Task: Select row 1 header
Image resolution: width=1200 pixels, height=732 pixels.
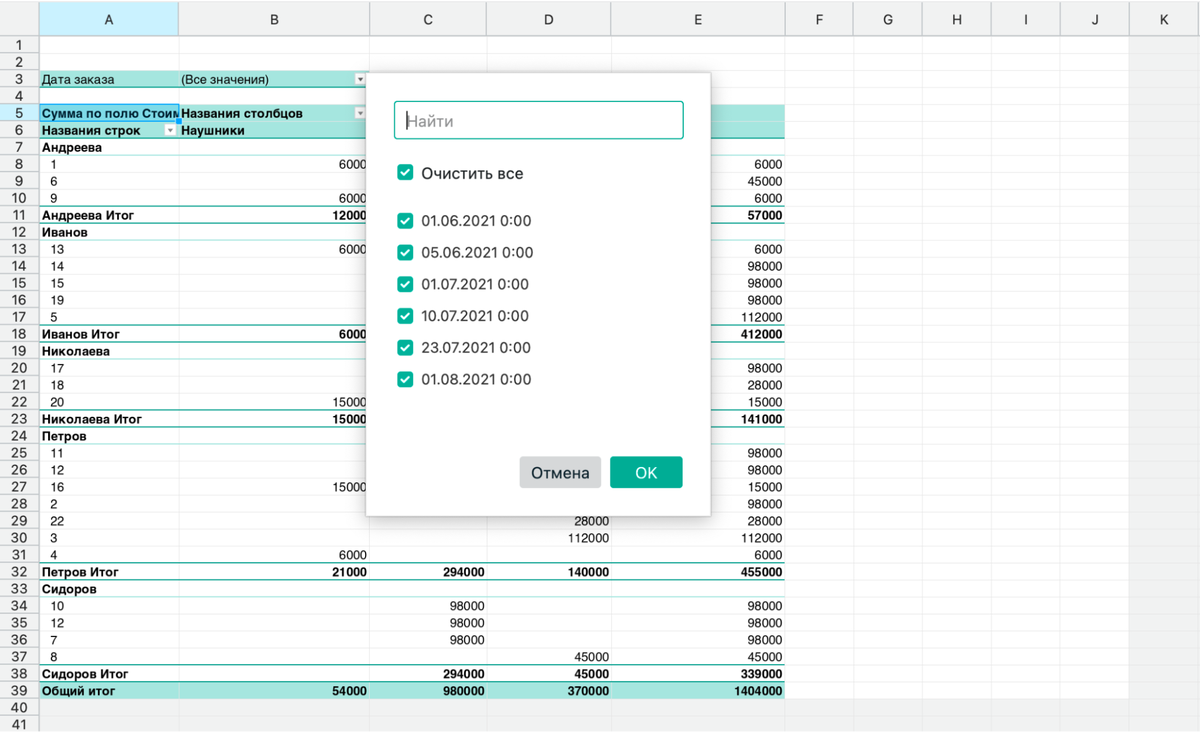Action: (x=19, y=45)
